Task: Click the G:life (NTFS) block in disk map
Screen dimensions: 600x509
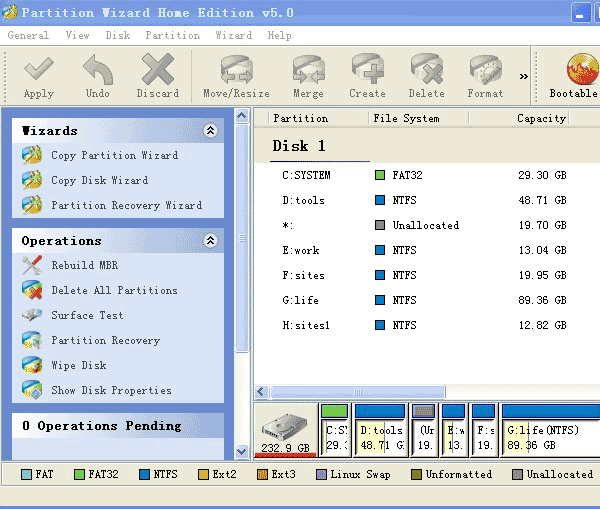Action: tap(550, 430)
